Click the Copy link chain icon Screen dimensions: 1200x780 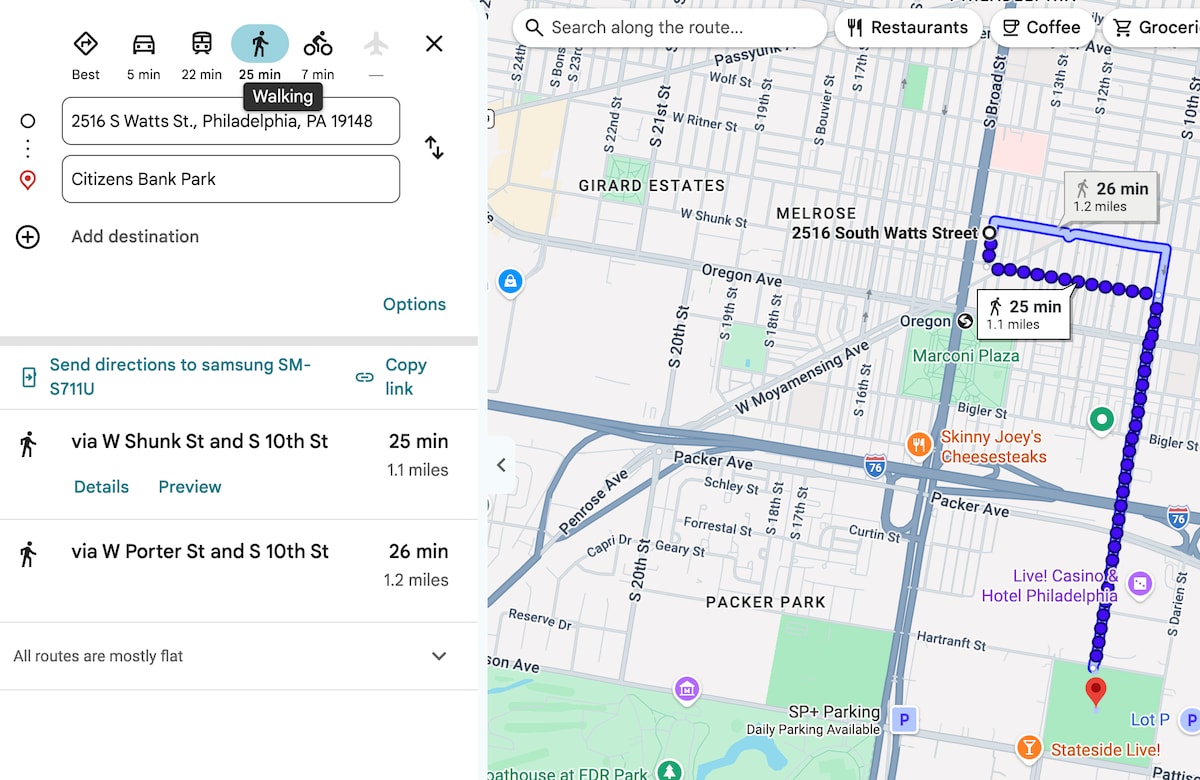[365, 377]
